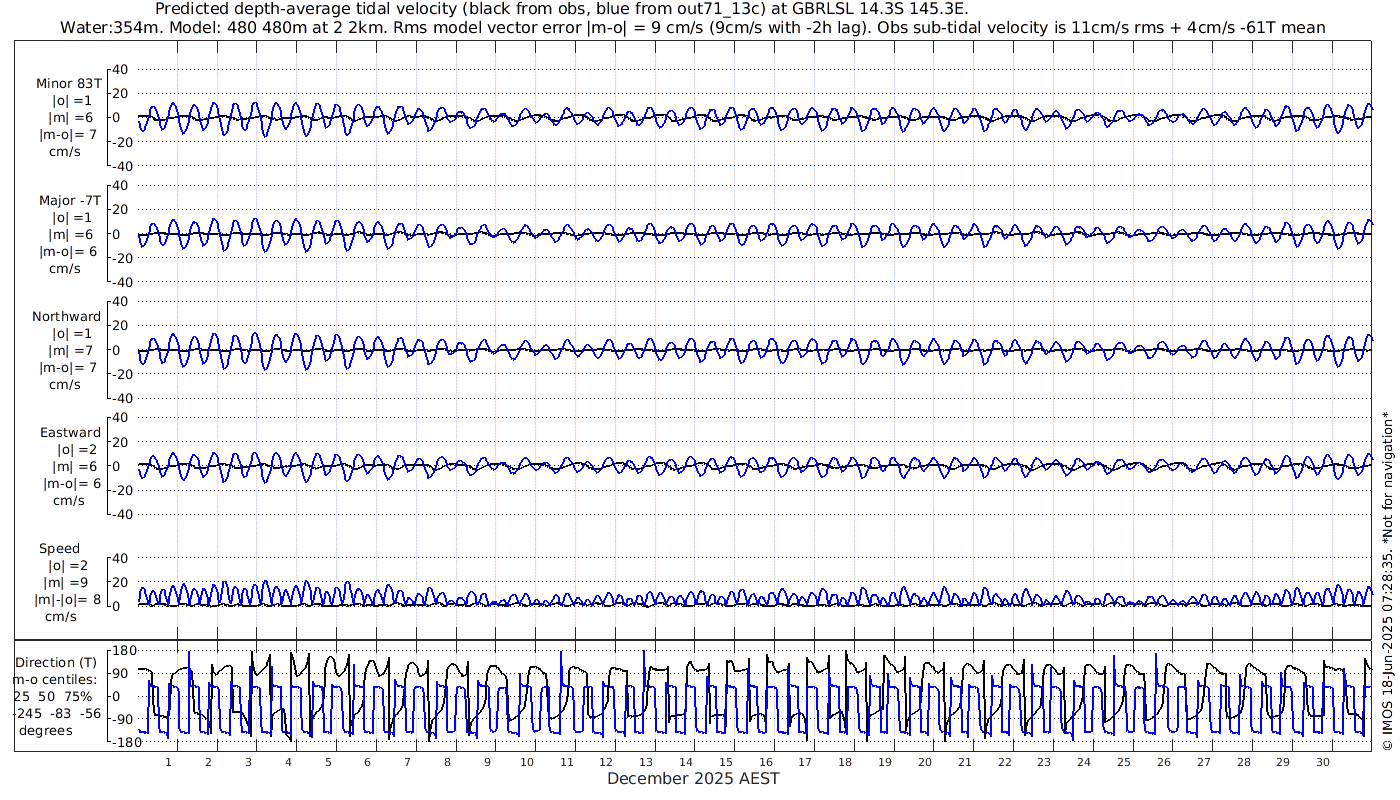Screen dimensions: 1400x800
Task: Select the "Speed" panel label
Action: [60, 549]
